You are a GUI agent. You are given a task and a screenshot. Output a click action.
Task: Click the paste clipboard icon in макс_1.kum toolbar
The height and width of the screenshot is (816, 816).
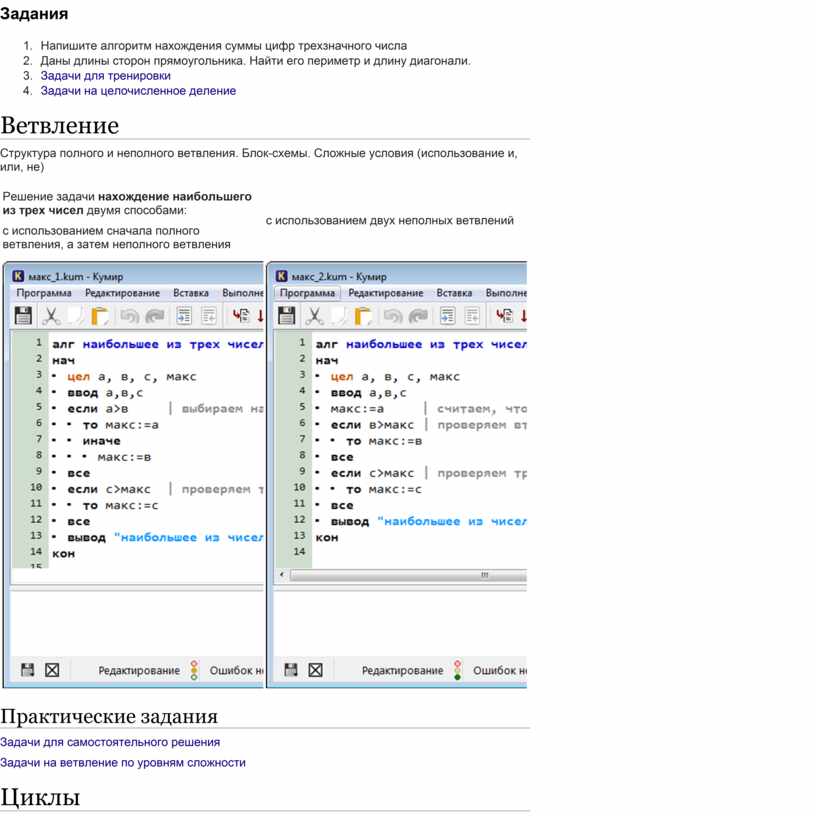(x=100, y=316)
